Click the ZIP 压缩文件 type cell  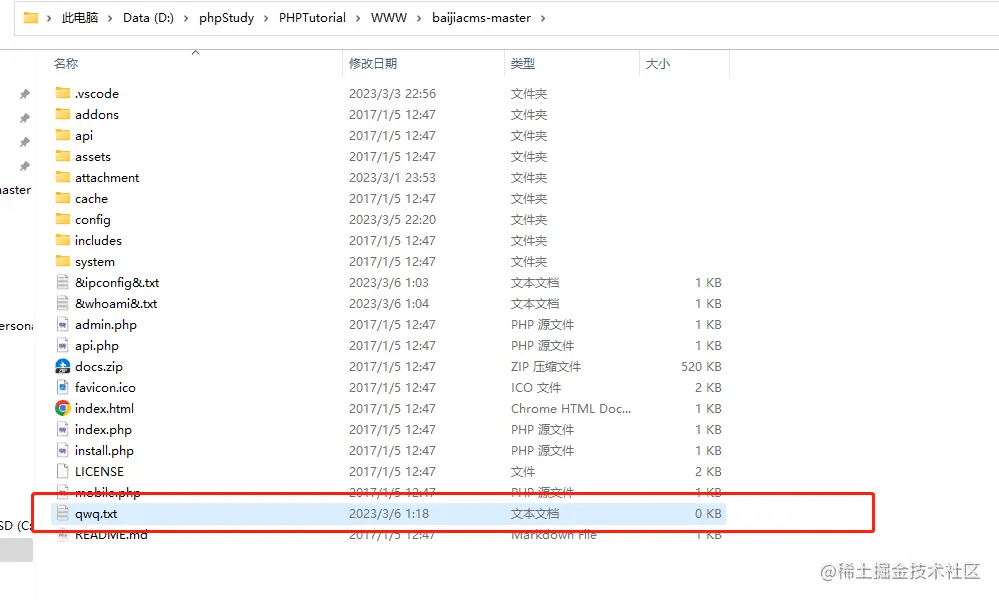point(545,366)
